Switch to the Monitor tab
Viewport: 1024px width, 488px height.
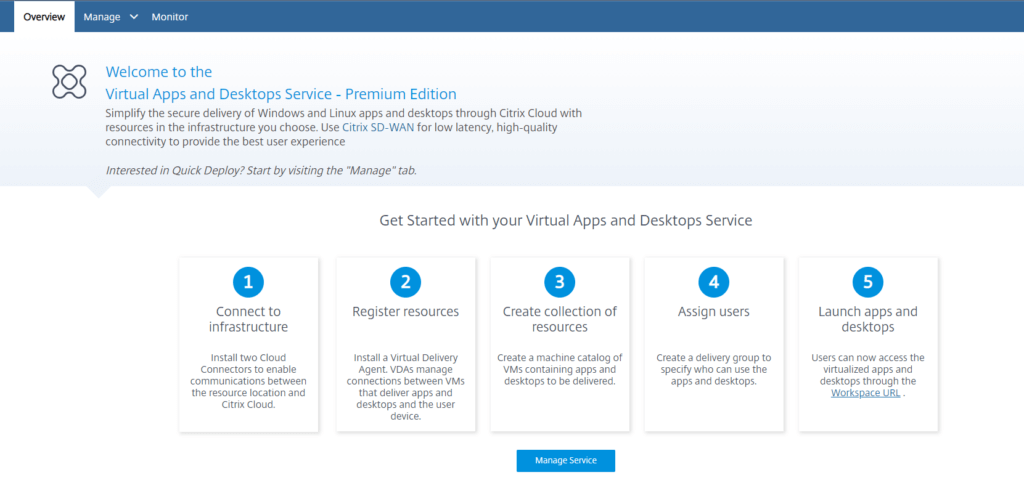[x=170, y=17]
